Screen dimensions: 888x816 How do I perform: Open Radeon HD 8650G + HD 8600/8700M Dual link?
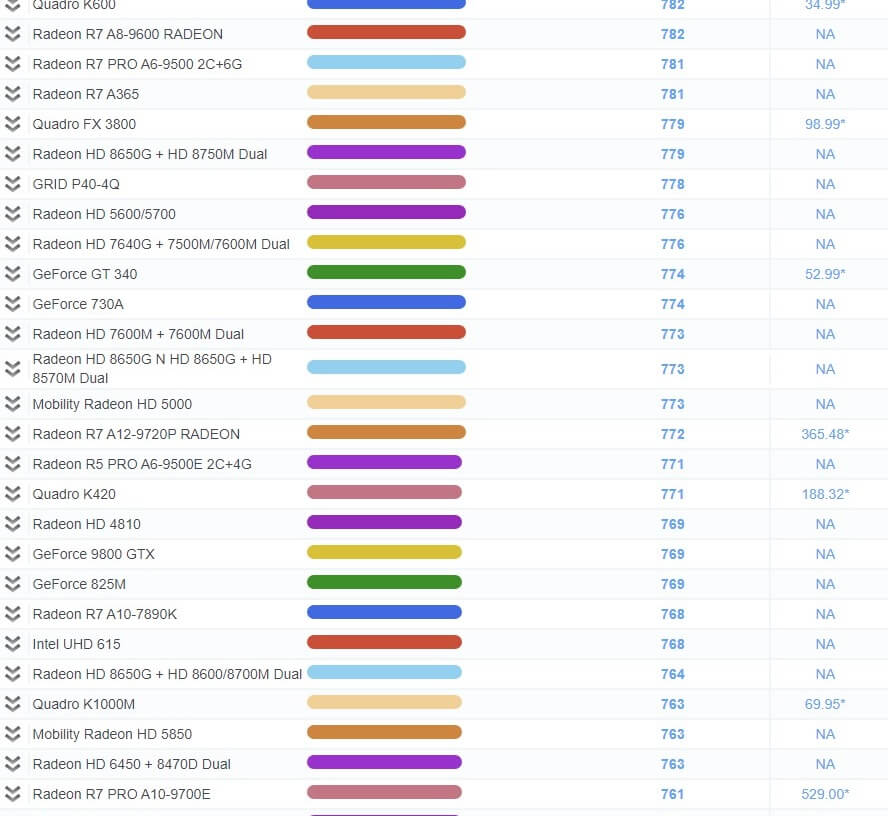pyautogui.click(x=167, y=674)
